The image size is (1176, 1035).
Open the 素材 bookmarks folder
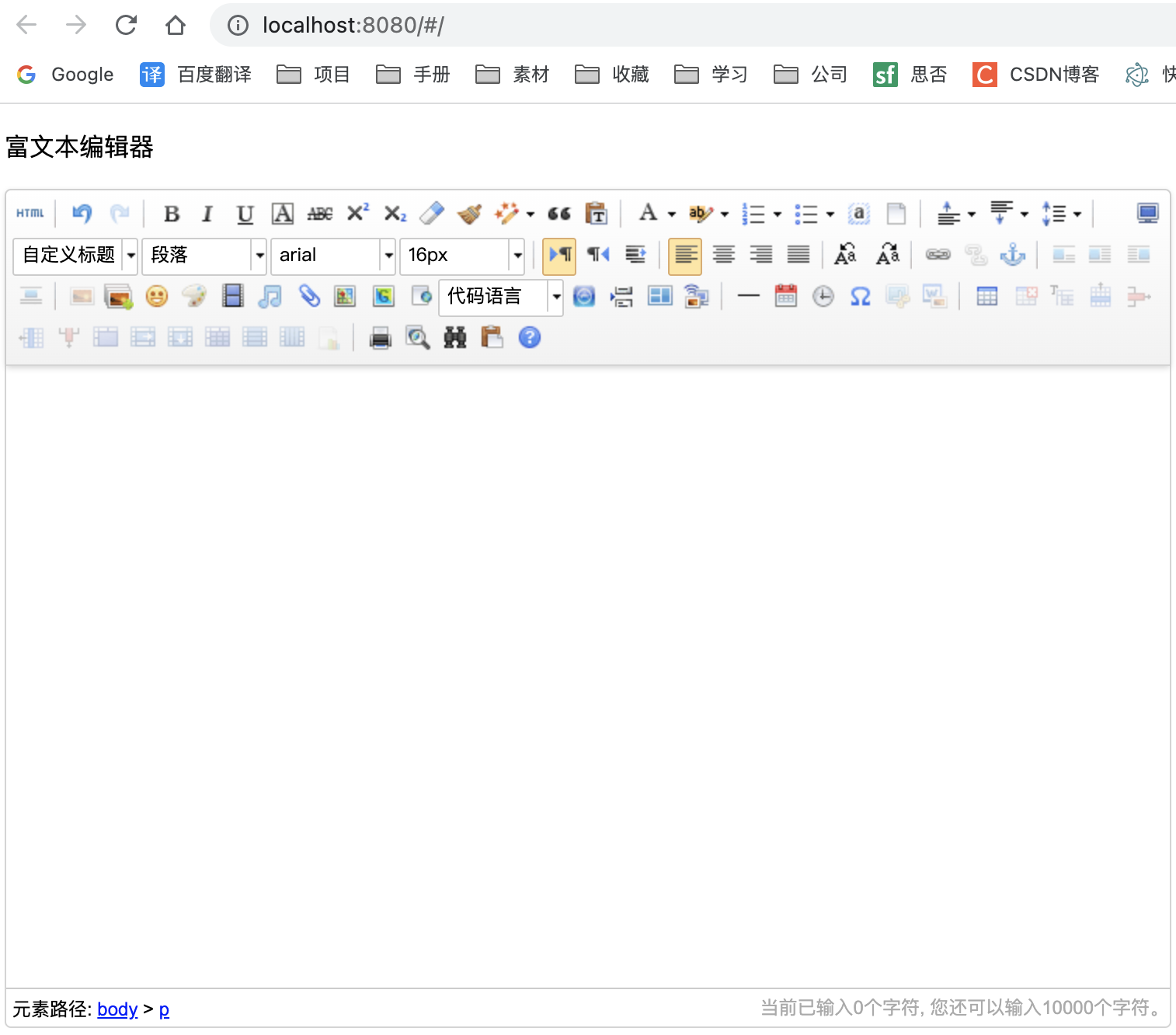[513, 75]
